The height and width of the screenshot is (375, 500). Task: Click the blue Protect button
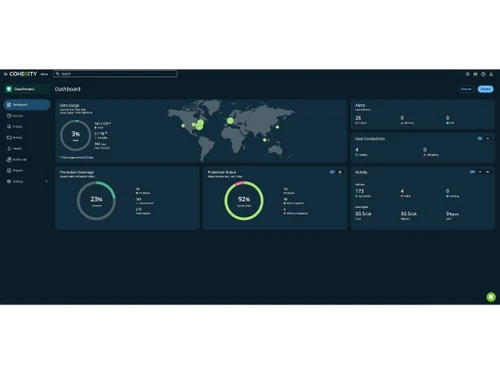pos(485,89)
